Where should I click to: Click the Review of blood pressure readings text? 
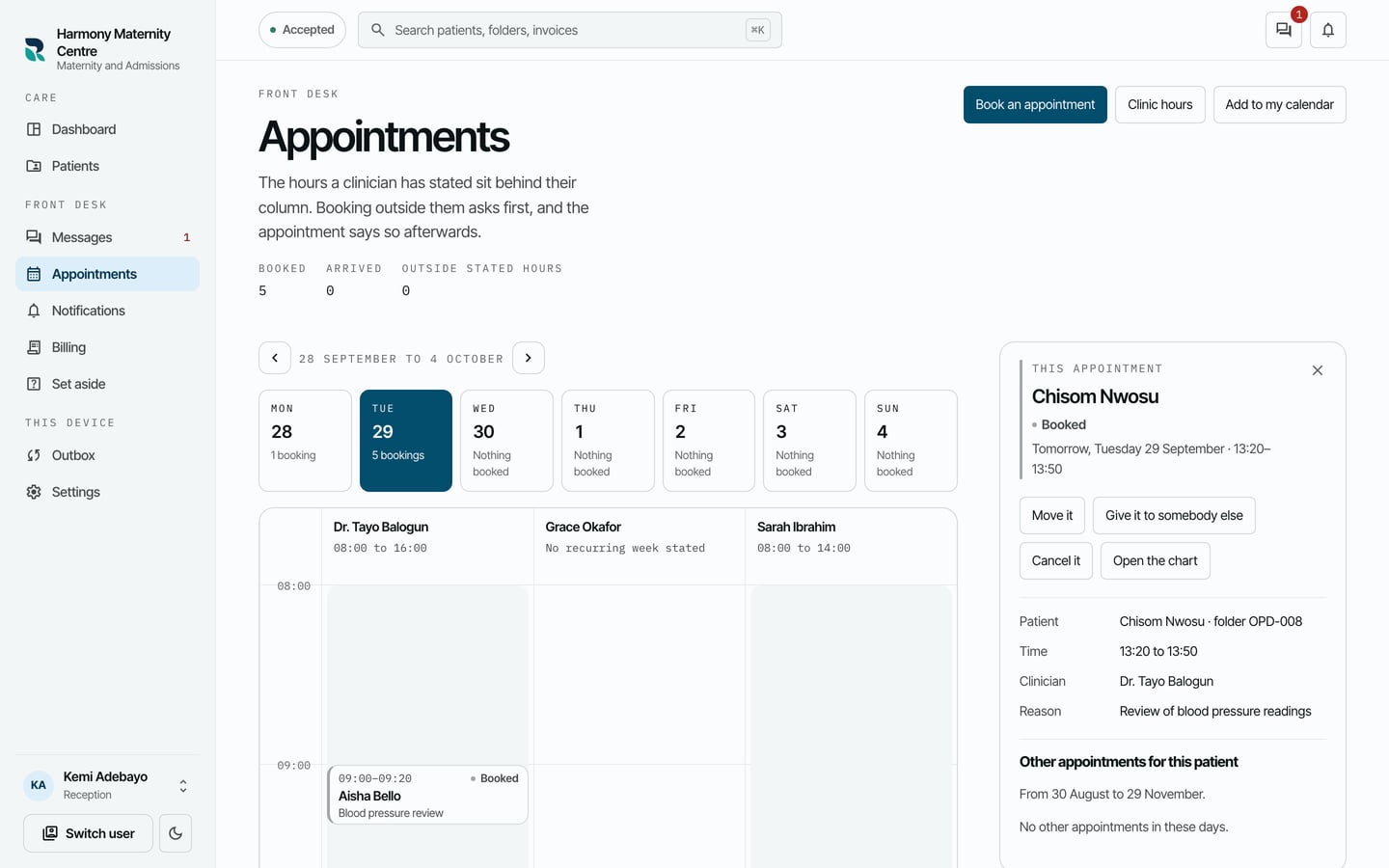tap(1215, 711)
